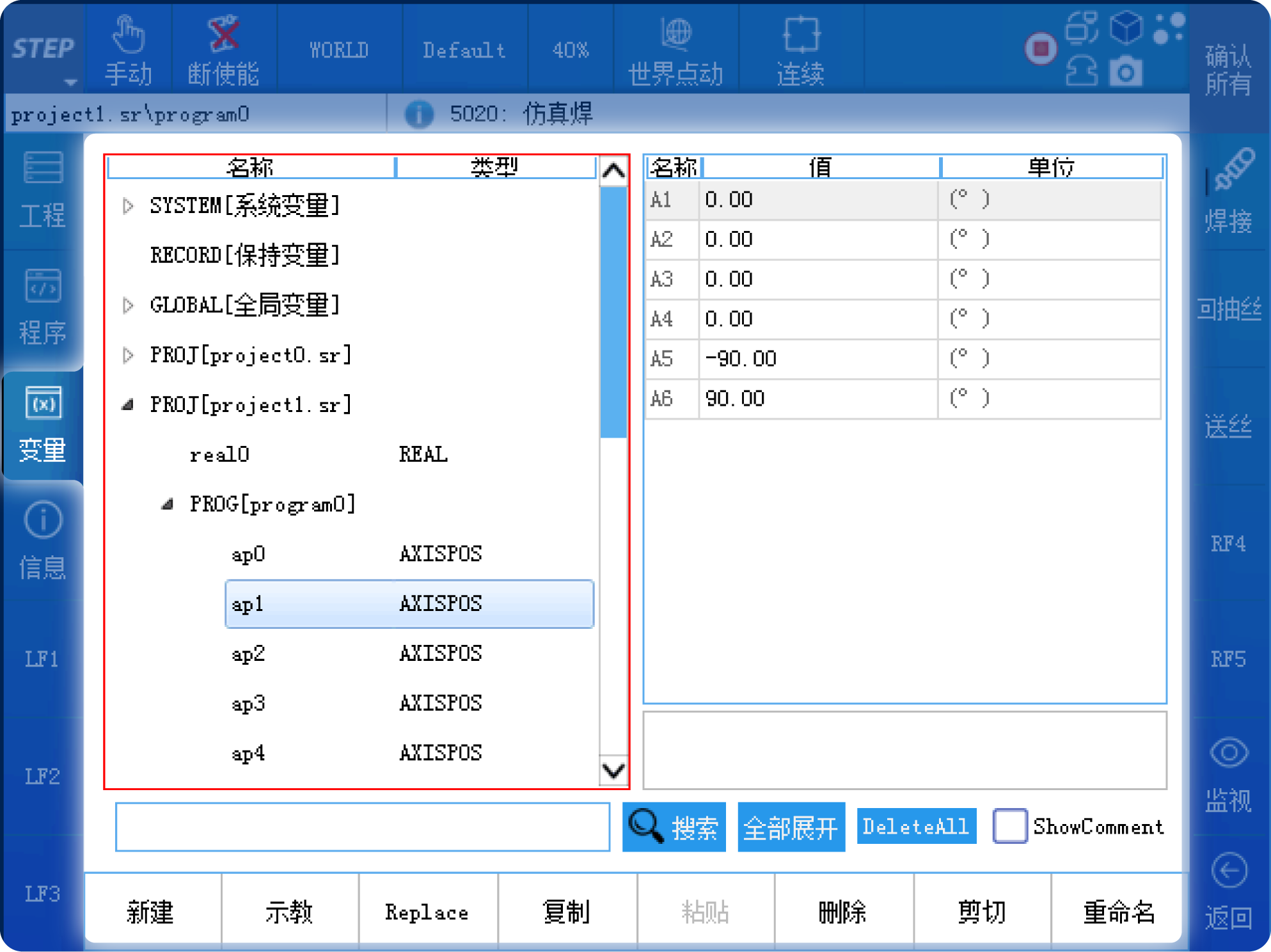This screenshot has height=952, width=1271.
Task: Change the 40% speed setting
Action: (570, 50)
